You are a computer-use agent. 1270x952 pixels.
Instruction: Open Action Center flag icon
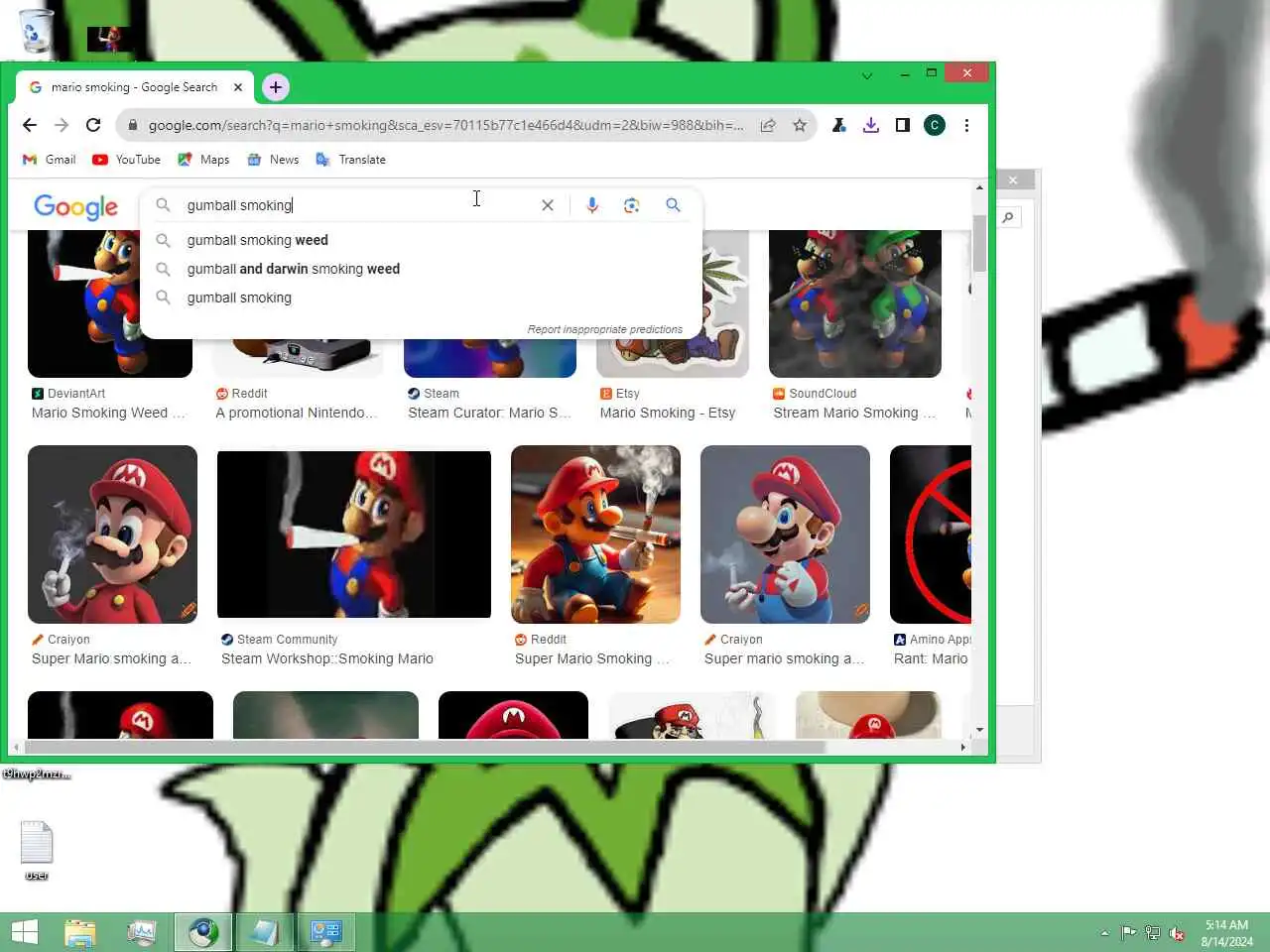pos(1129,933)
